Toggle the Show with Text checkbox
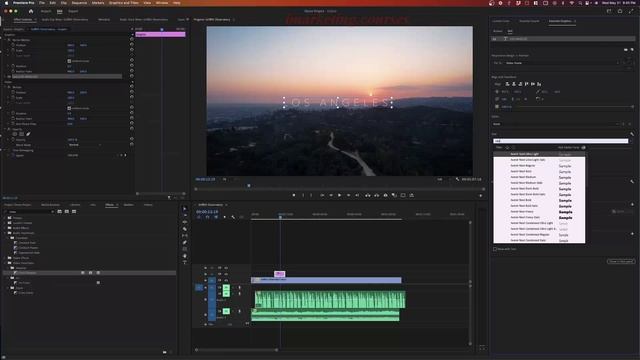The height and width of the screenshot is (360, 640). point(495,249)
